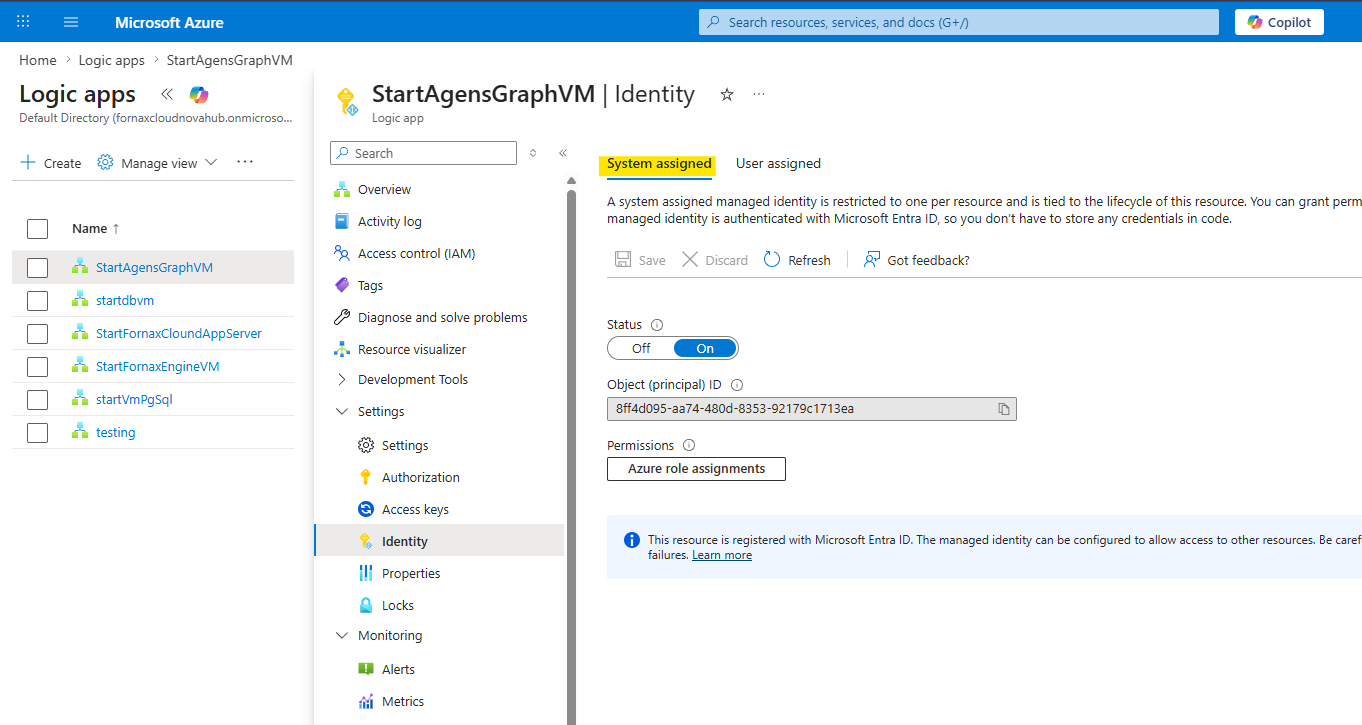The height and width of the screenshot is (725, 1362).
Task: Click the Permissions info icon
Action: (689, 445)
